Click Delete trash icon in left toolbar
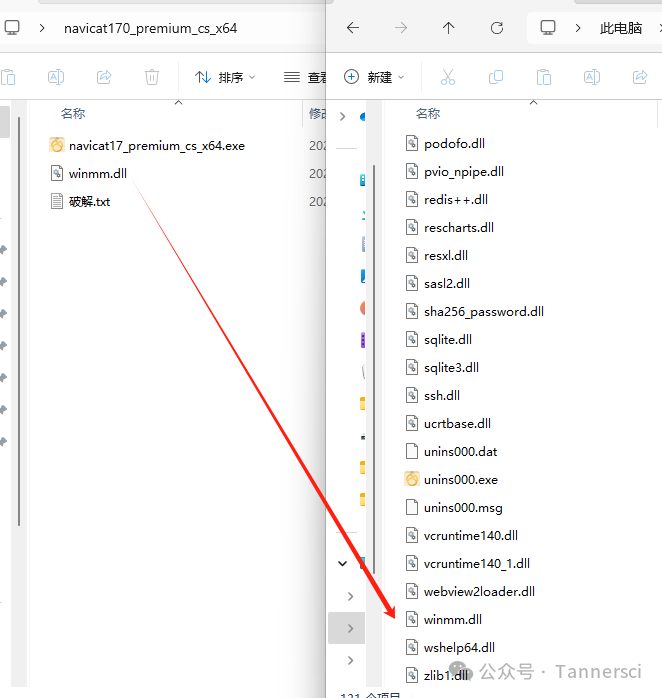The image size is (662, 698). (152, 77)
